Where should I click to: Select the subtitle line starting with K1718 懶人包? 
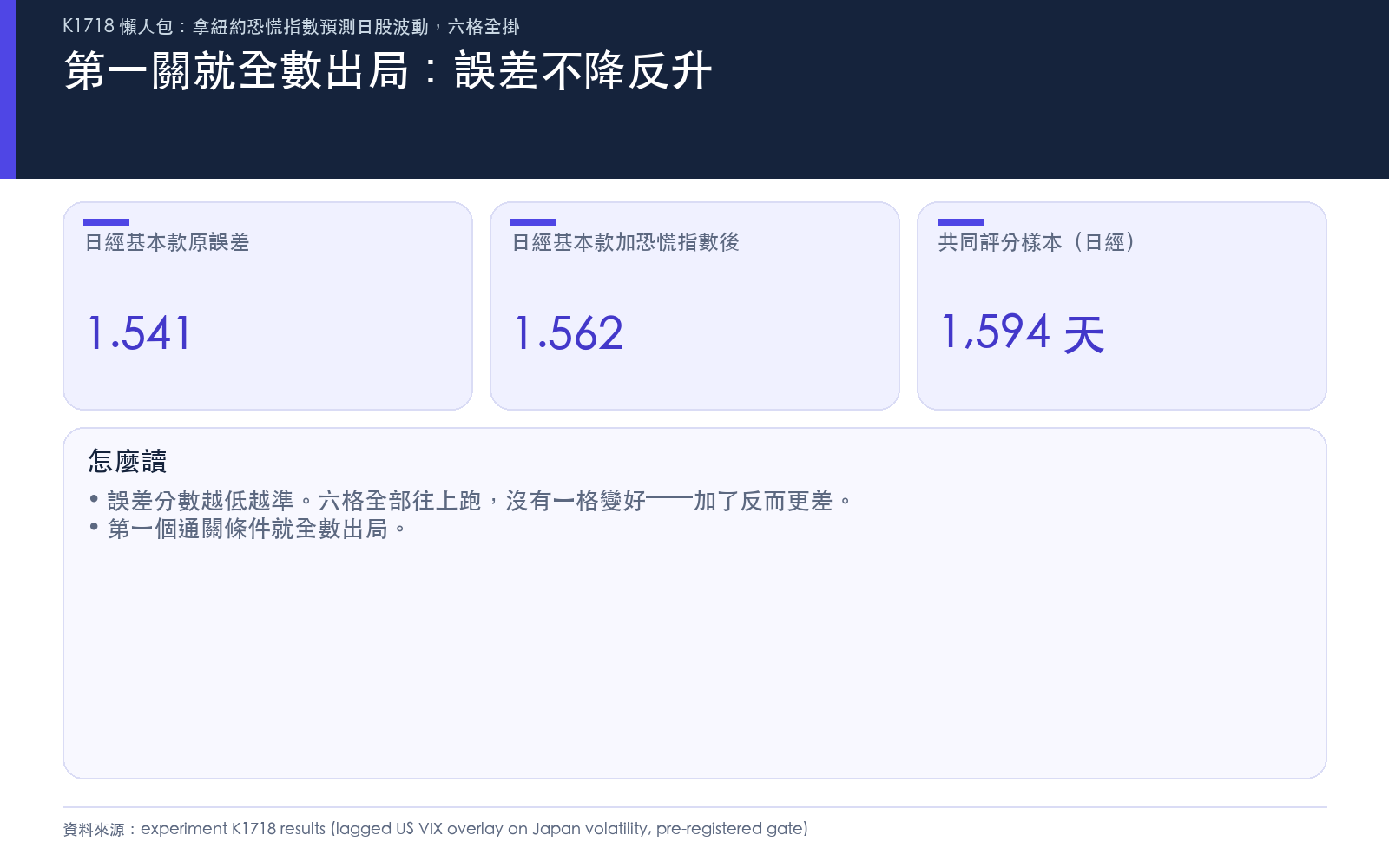(x=291, y=26)
